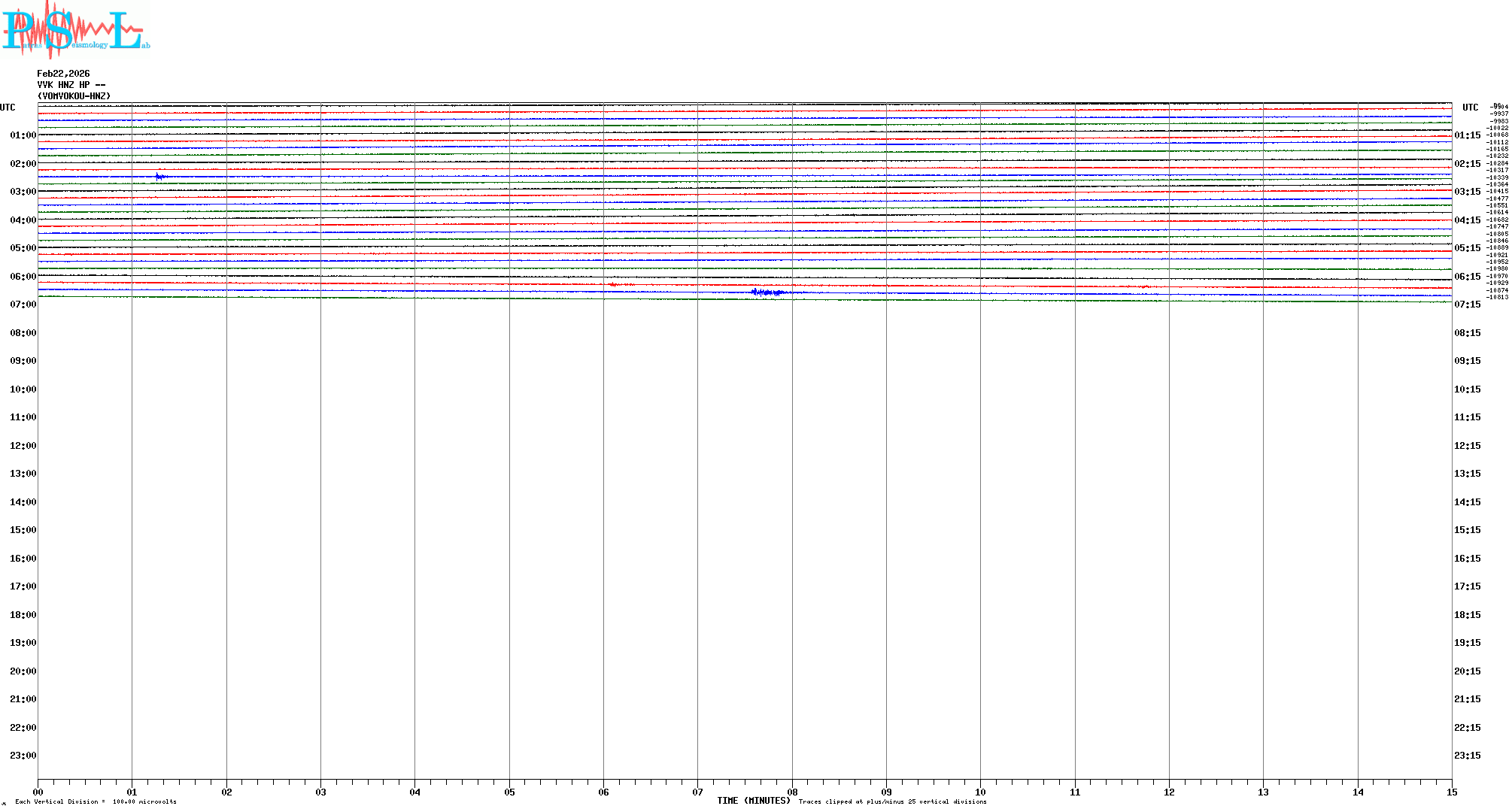The height and width of the screenshot is (812, 1512).
Task: Click the vertical division microvolts footnote
Action: tap(96, 801)
